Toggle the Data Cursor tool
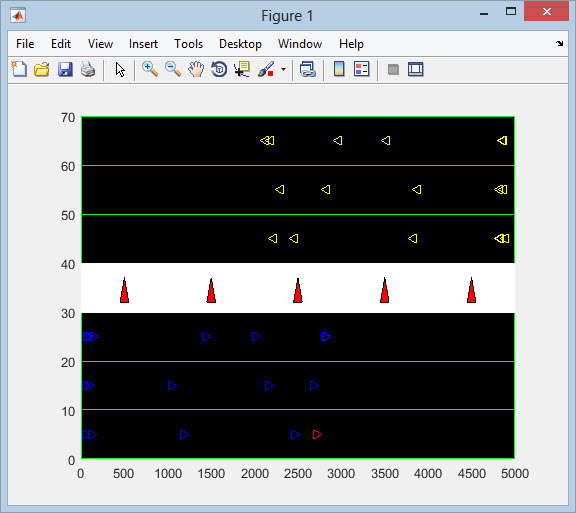Image resolution: width=576 pixels, height=513 pixels. tap(242, 69)
